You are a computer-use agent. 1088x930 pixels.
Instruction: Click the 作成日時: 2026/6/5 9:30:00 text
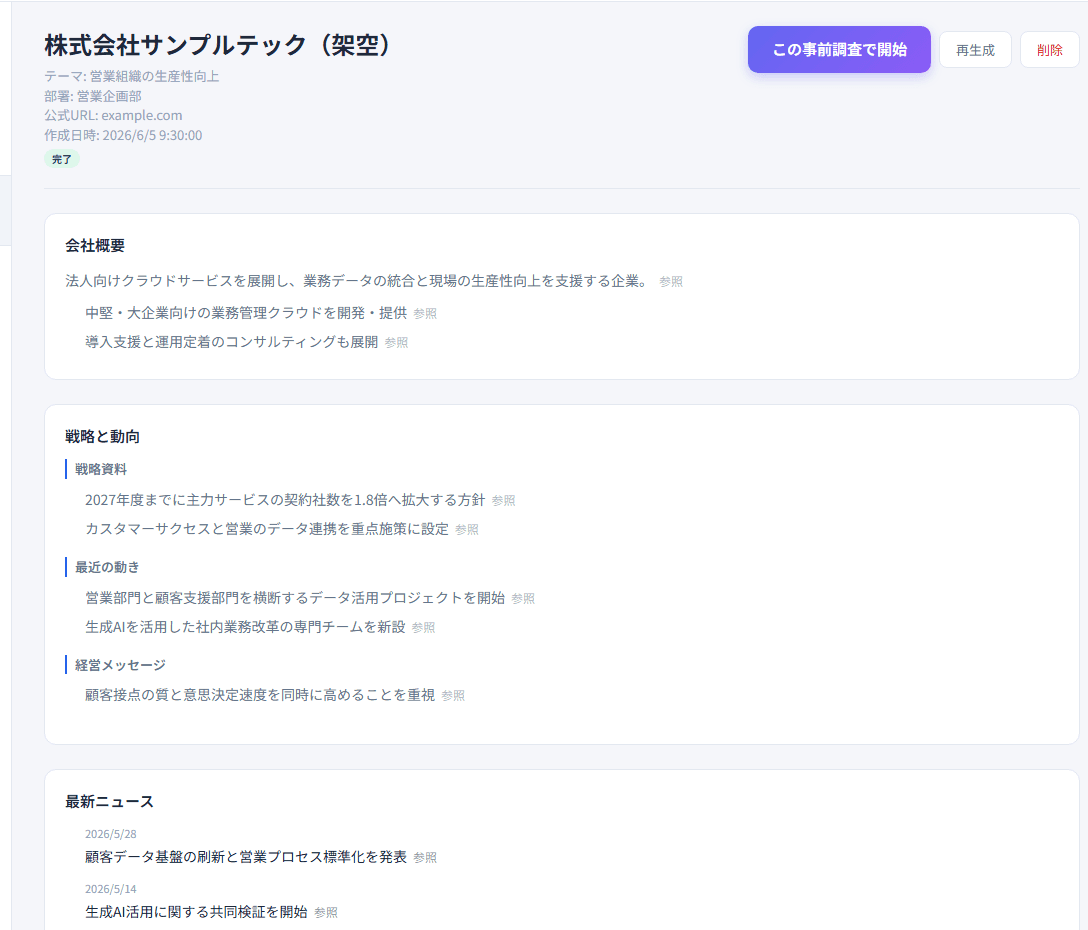[124, 135]
